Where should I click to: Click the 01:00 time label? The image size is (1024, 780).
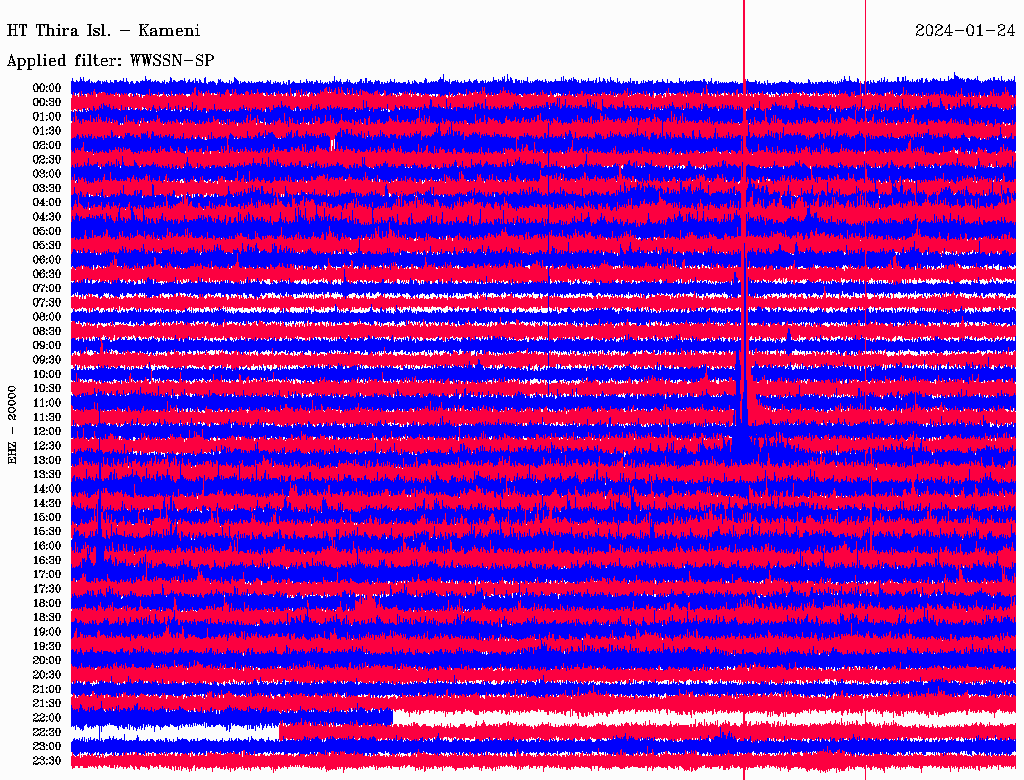(x=47, y=117)
